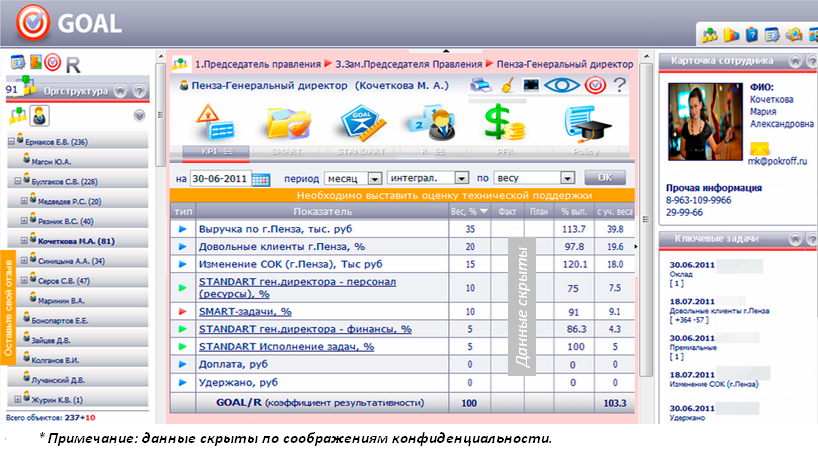
Task: Collapse the Булгаков С.В. tree node
Action: pyautogui.click(x=18, y=181)
